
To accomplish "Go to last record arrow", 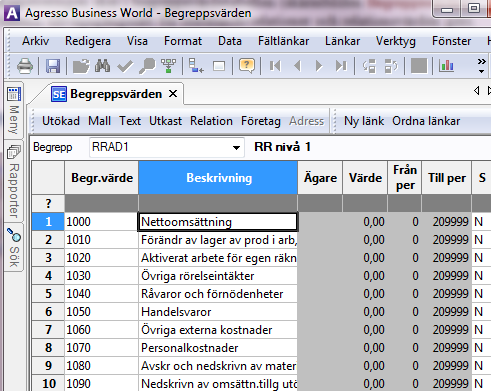I will [x=341, y=66].
